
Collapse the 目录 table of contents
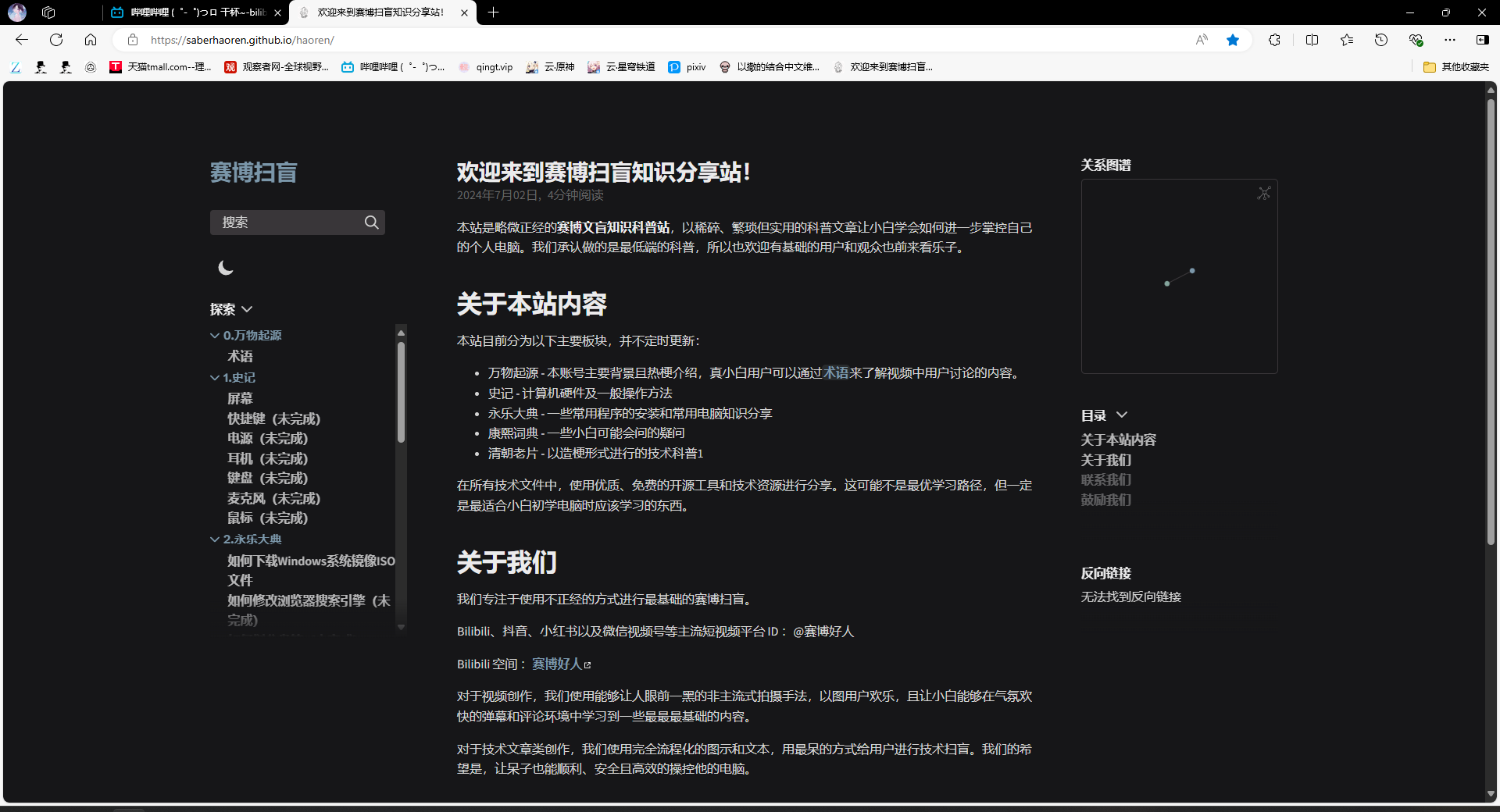(1122, 415)
